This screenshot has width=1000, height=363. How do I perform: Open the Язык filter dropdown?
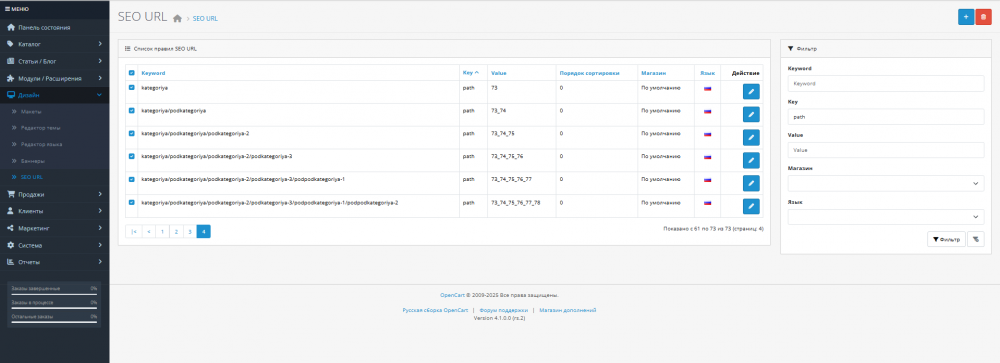click(x=886, y=217)
